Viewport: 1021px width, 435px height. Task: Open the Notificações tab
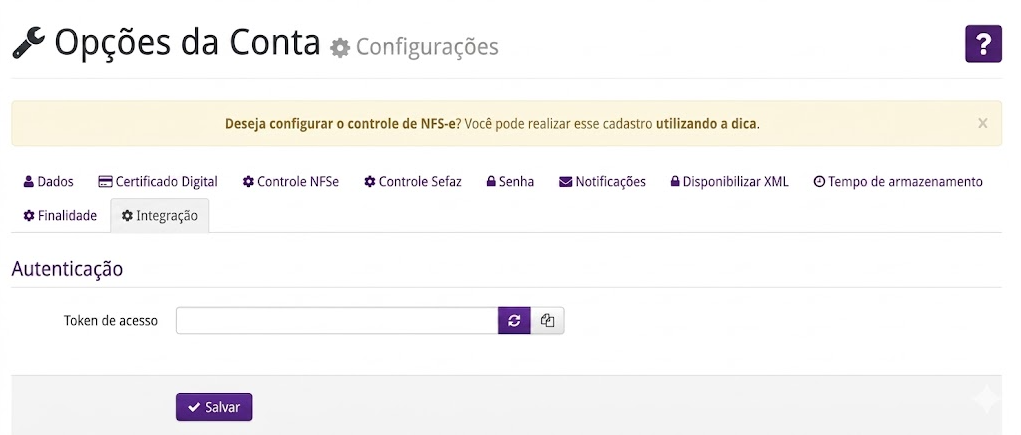602,182
